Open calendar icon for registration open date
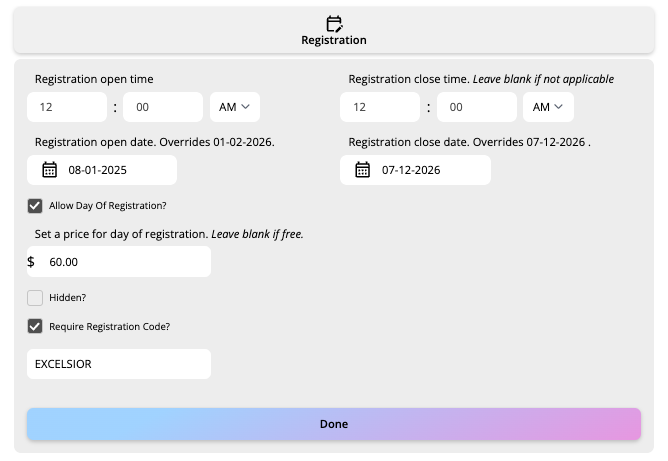Viewport: 668px width, 461px height. point(50,170)
